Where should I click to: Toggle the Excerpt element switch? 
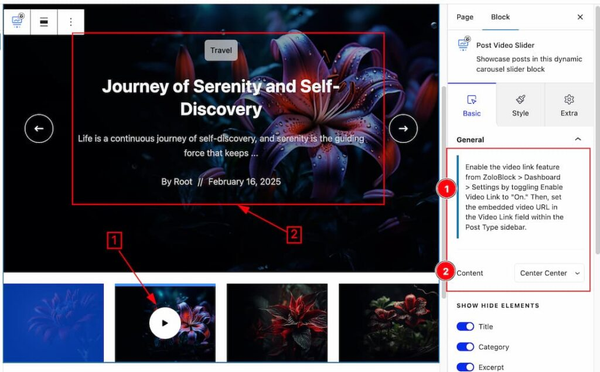pyautogui.click(x=465, y=367)
